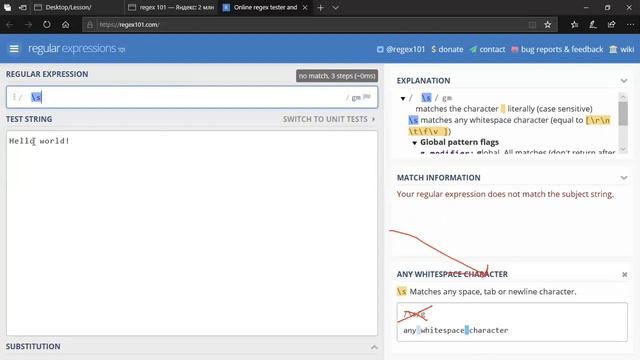Click the donate link

coord(447,49)
